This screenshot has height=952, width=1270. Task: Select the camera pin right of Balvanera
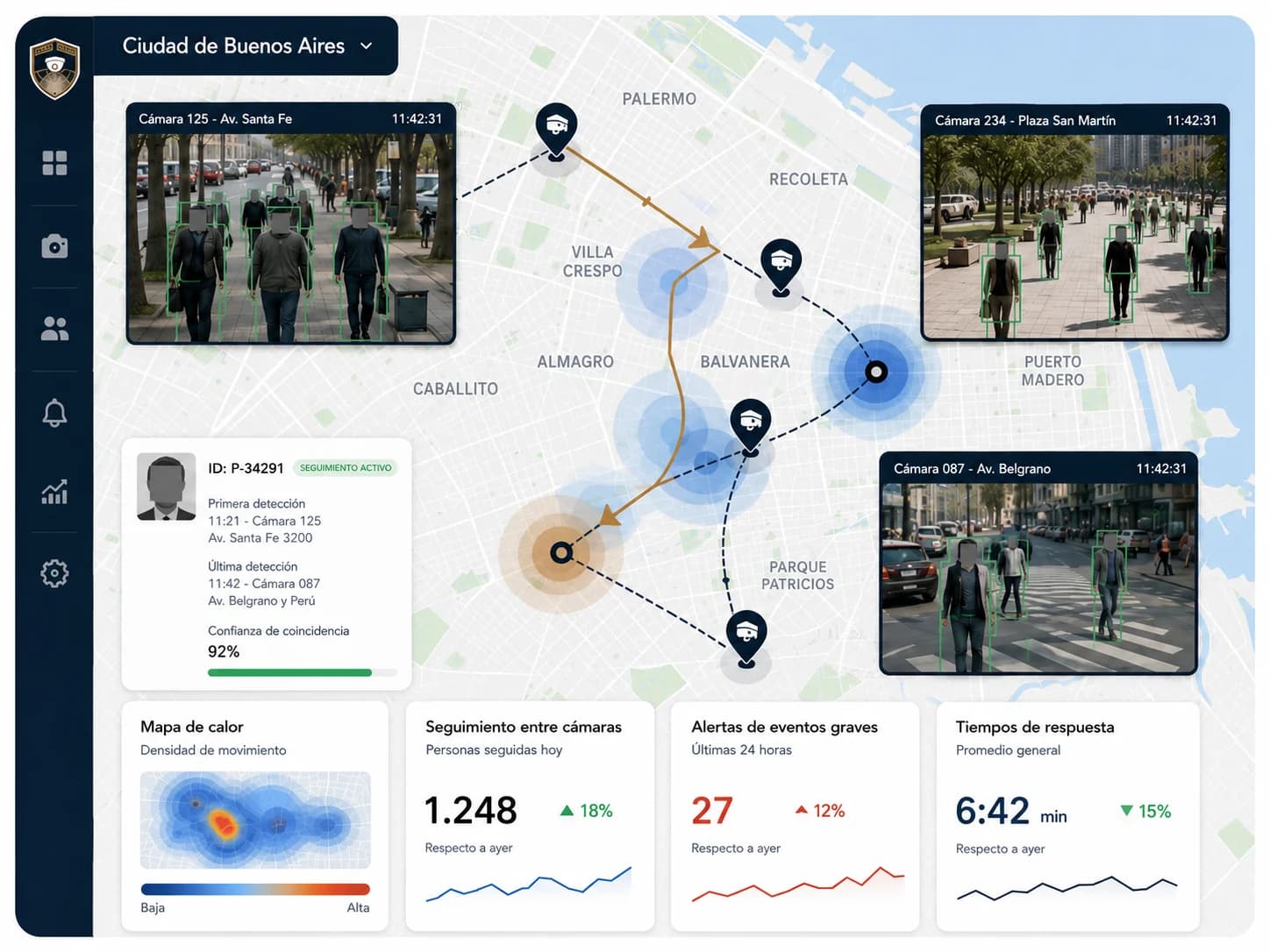click(751, 427)
